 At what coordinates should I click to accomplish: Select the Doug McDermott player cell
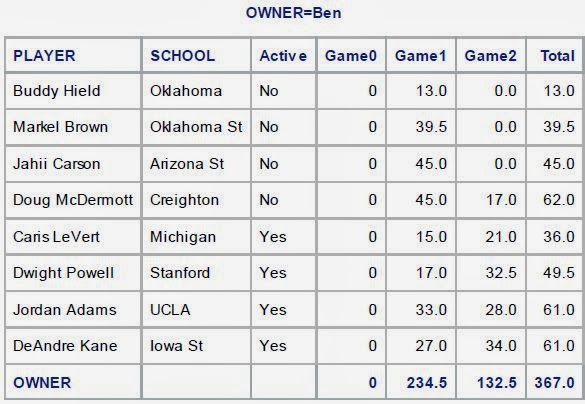73,200
